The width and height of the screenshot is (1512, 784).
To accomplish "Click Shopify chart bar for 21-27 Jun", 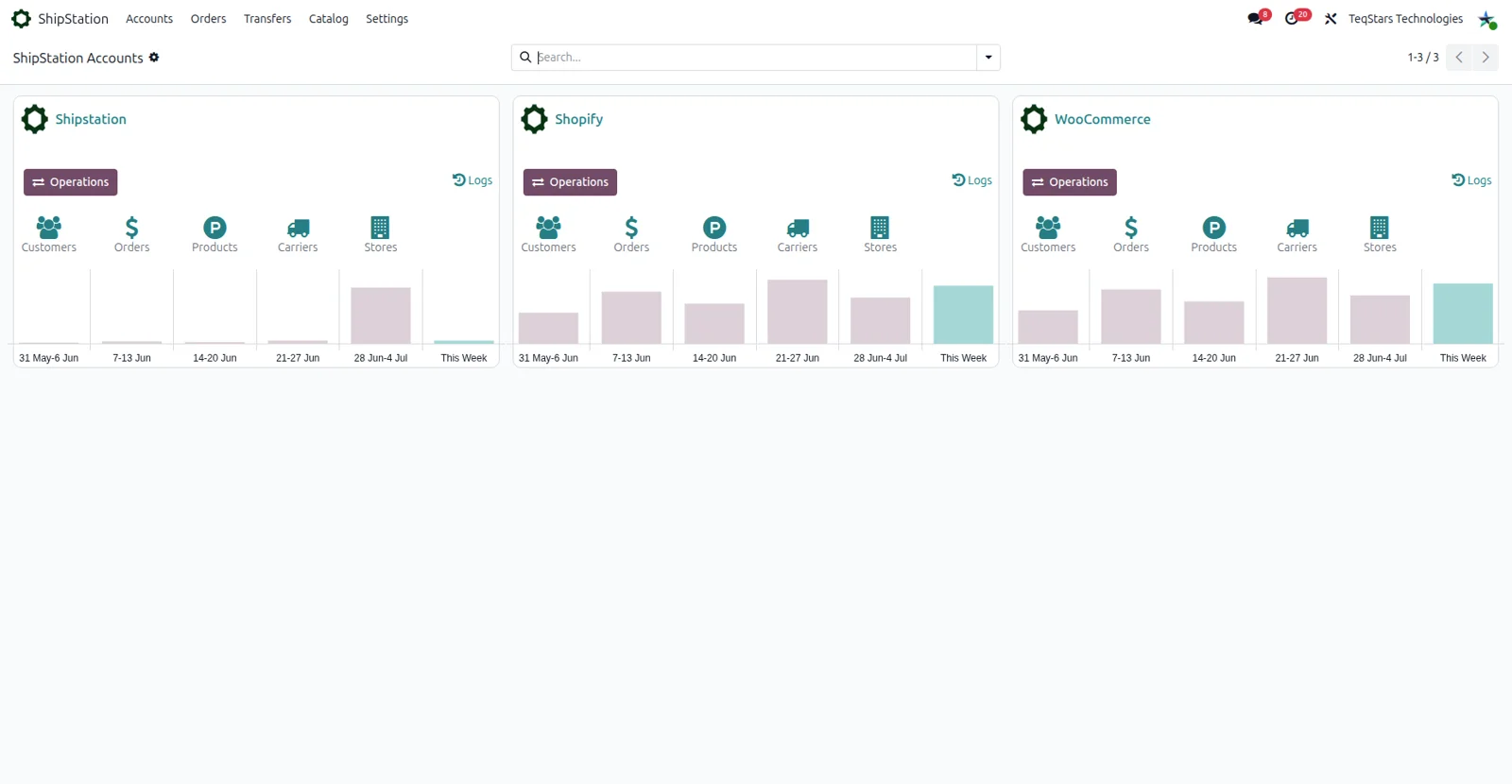I will pos(798,312).
